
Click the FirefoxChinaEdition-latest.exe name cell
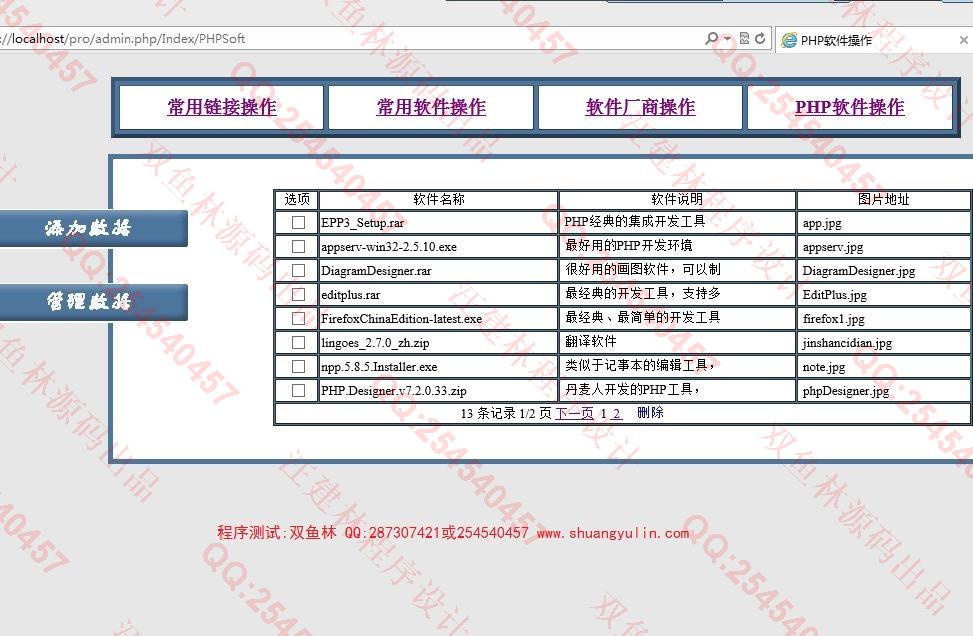[438, 318]
